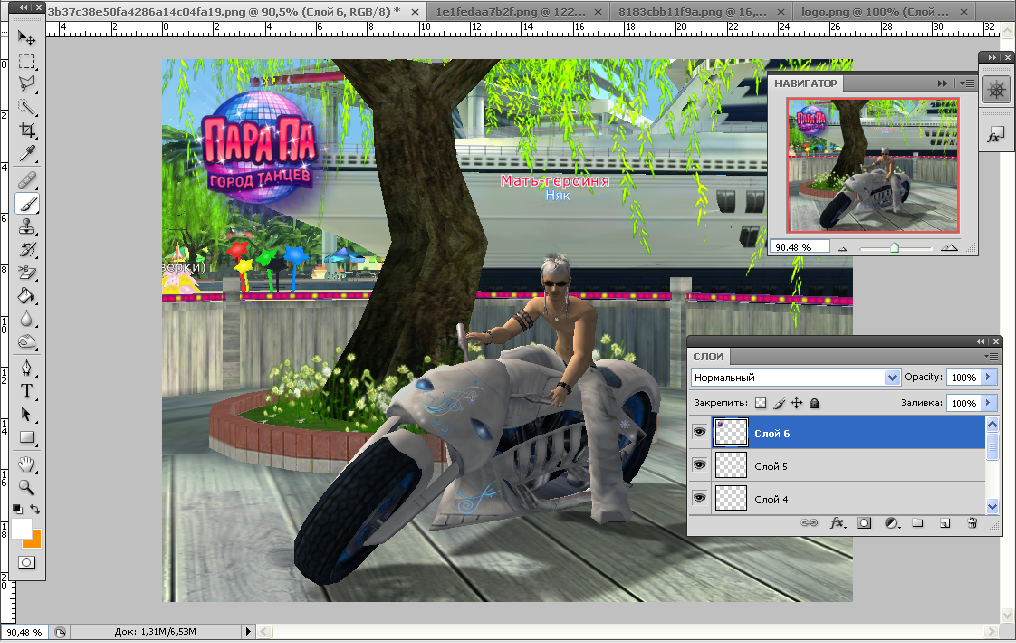Select the History Brush tool

tap(27, 250)
